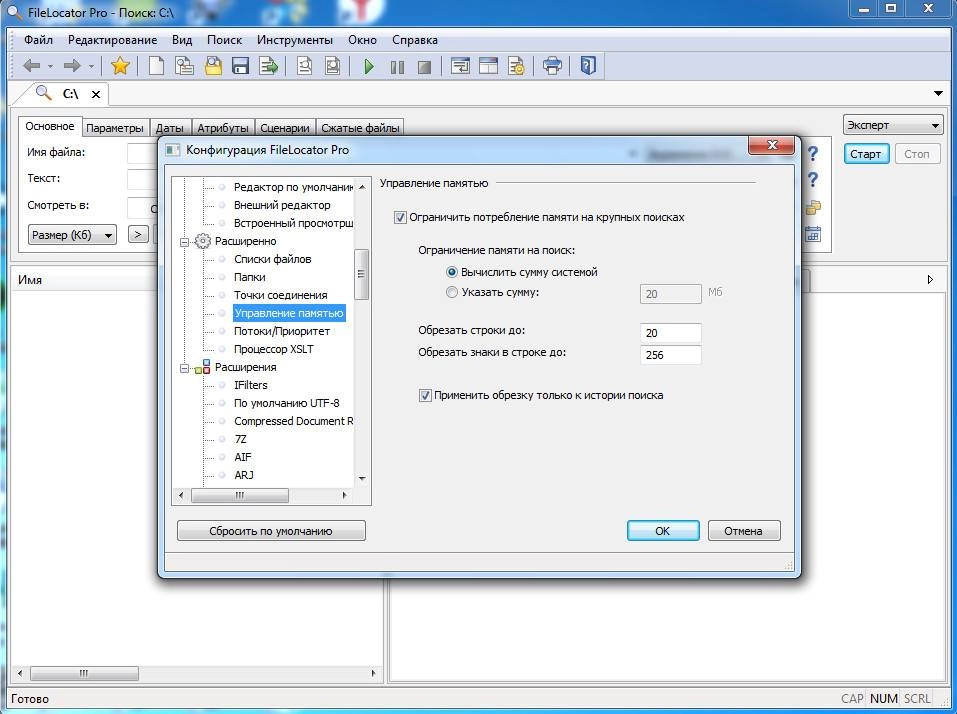Open the Окно menu
The width and height of the screenshot is (957, 714).
(x=362, y=40)
